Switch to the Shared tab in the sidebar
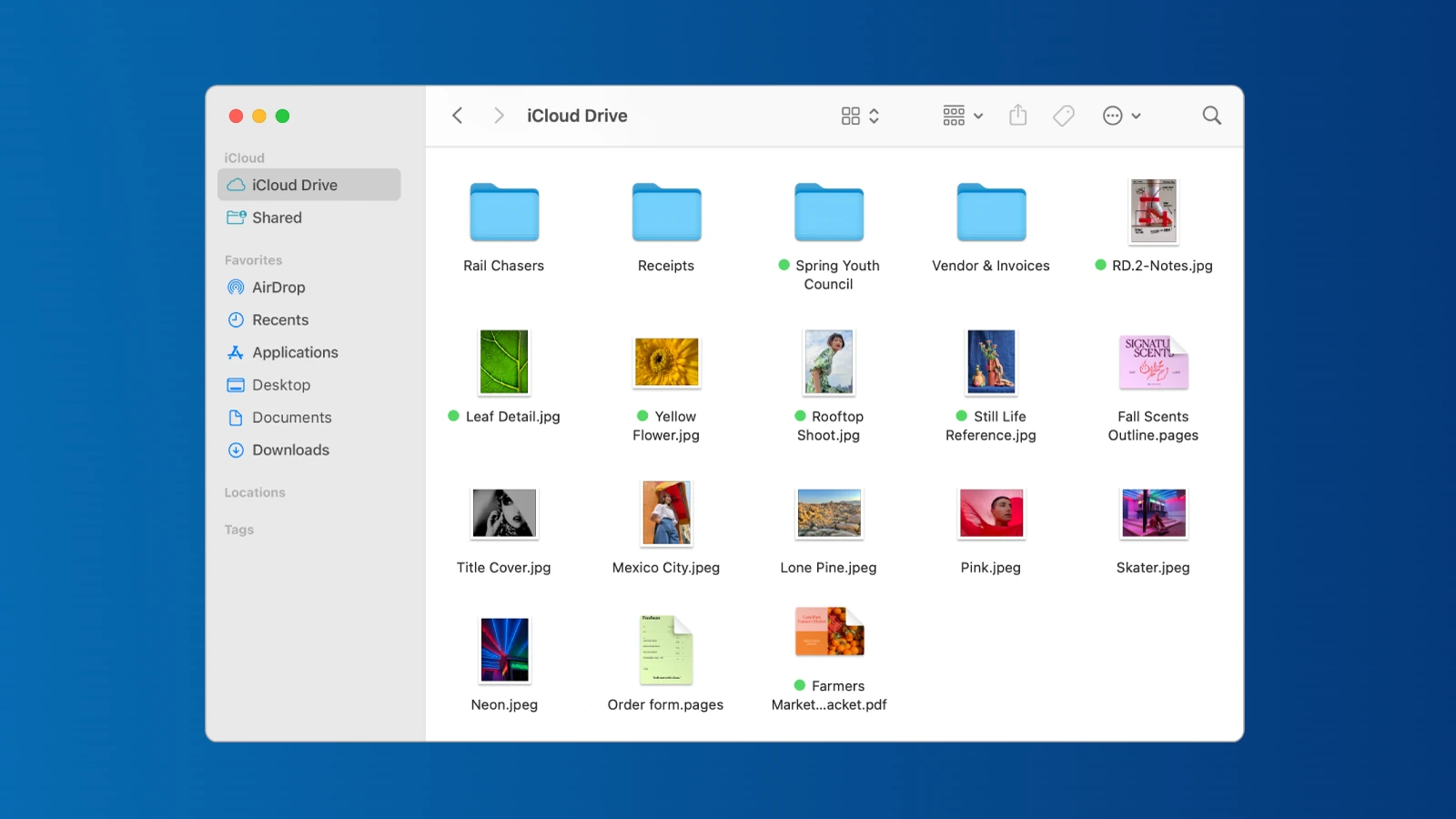This screenshot has width=1456, height=819. [276, 217]
